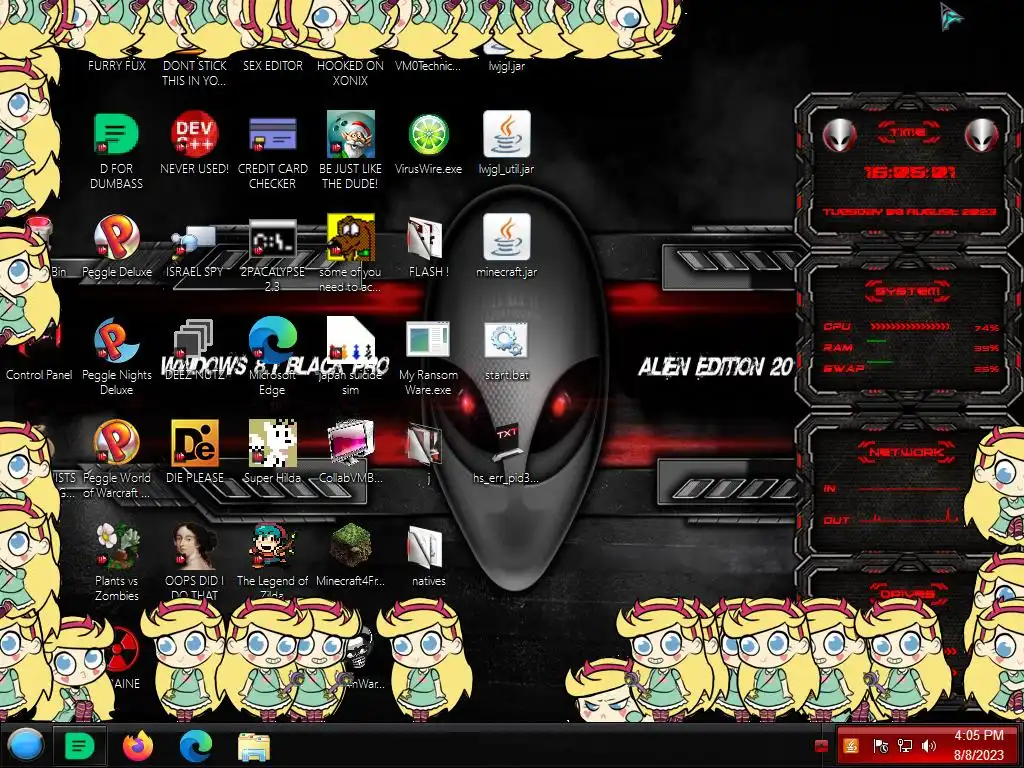This screenshot has height=768, width=1024.
Task: Click the NETWORK widget OUT graph
Action: pos(909,516)
